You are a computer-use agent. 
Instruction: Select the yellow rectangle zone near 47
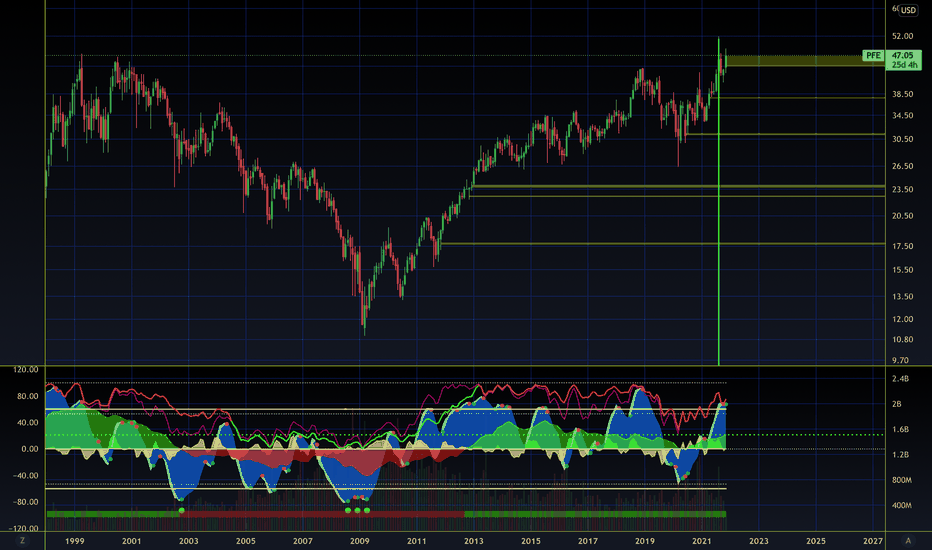click(805, 60)
